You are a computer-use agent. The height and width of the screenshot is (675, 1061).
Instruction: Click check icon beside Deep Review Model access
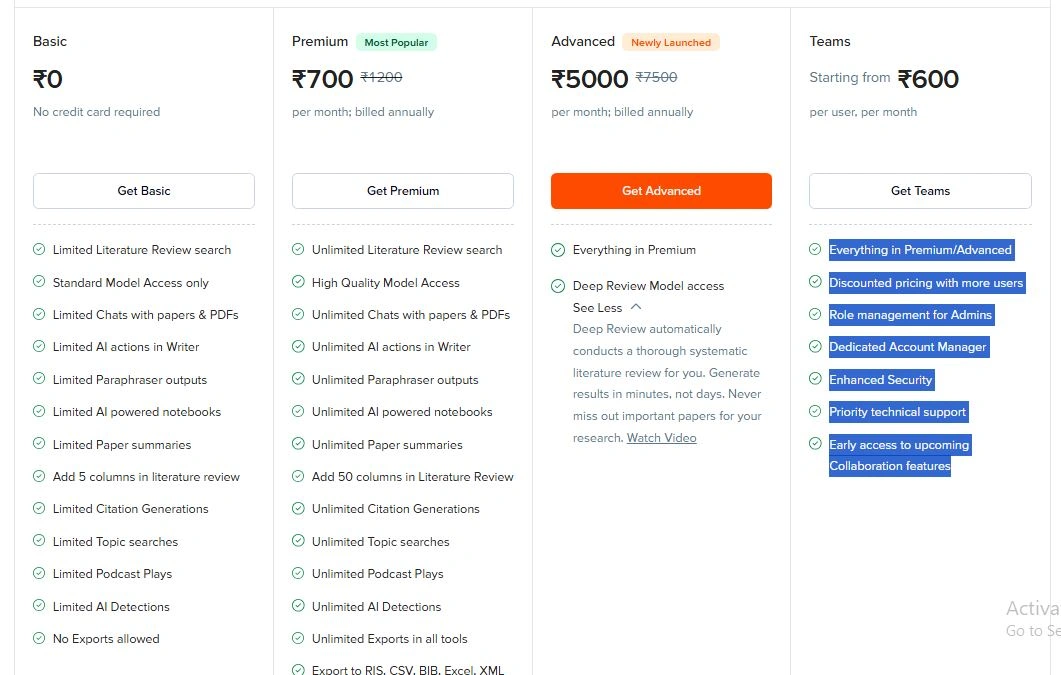558,286
